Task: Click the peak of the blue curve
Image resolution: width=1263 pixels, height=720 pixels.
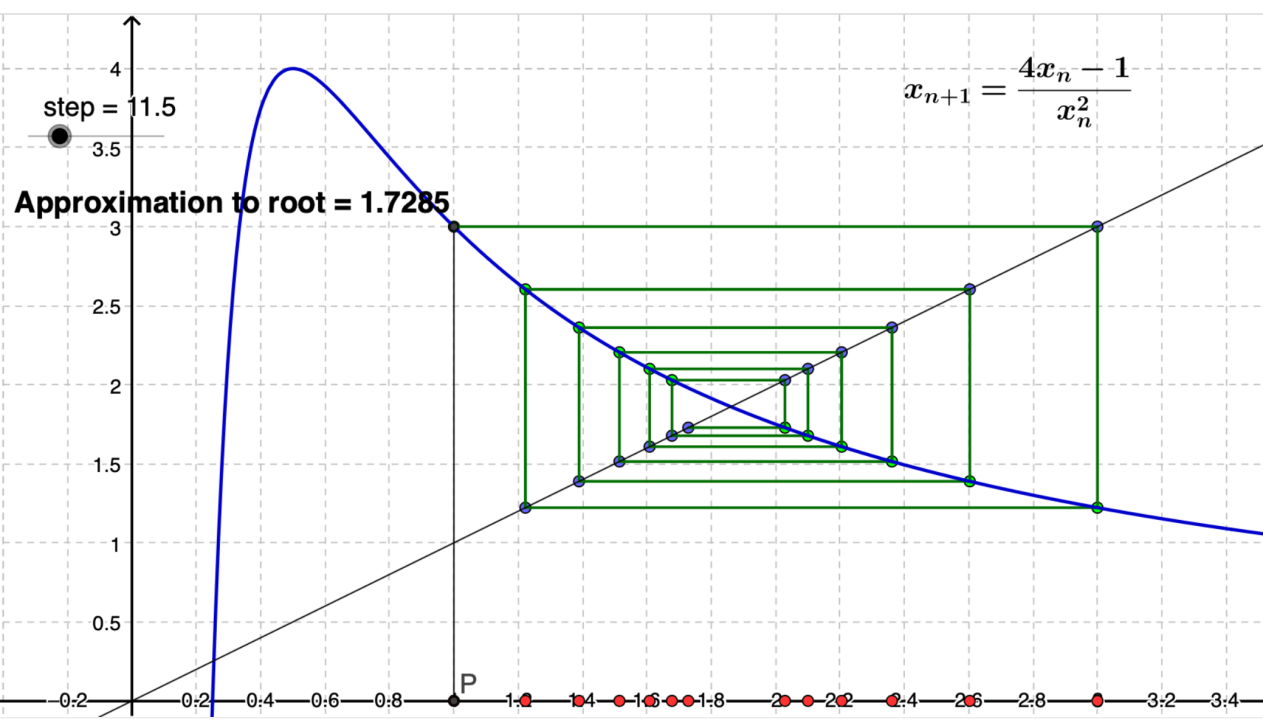Action: pyautogui.click(x=292, y=69)
